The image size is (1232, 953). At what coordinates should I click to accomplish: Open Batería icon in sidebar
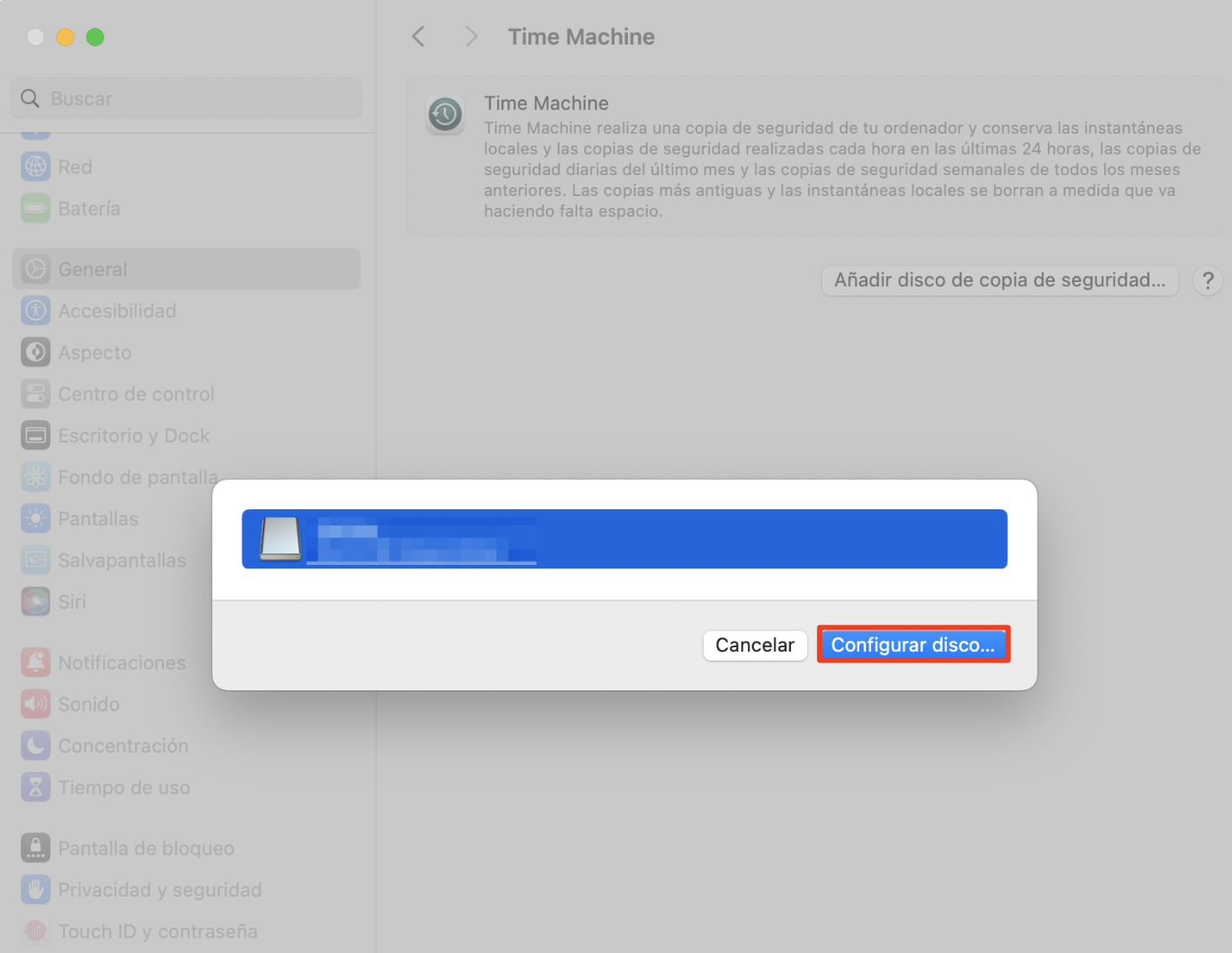pyautogui.click(x=35, y=208)
